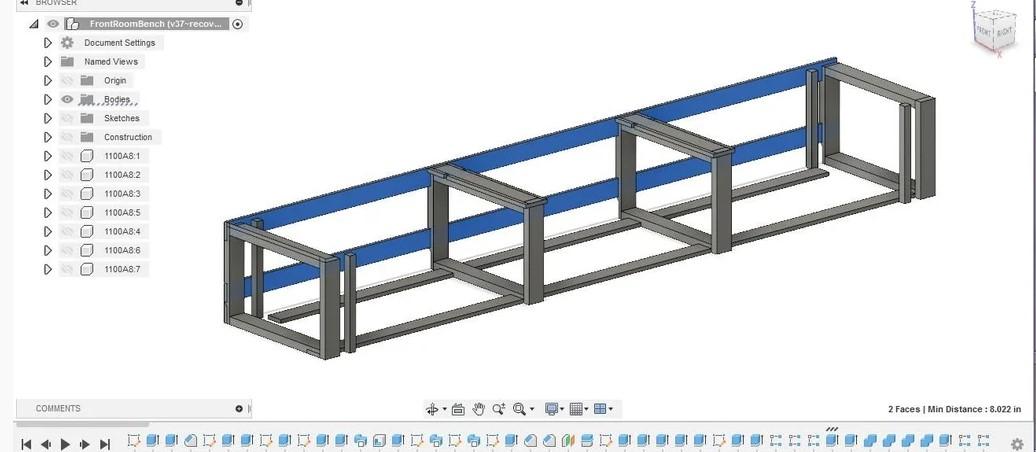Click the Viewports layout icon

600,410
